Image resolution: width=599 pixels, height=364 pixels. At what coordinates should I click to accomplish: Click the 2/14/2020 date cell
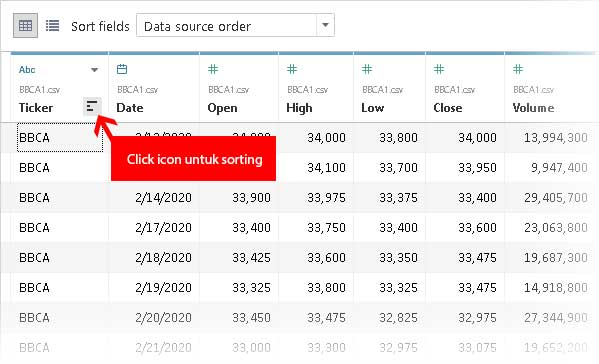(x=163, y=197)
